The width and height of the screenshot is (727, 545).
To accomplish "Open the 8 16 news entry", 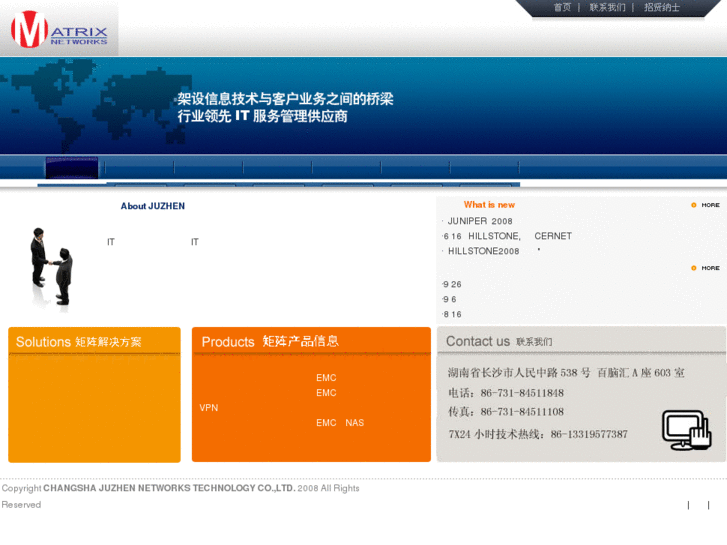I will pyautogui.click(x=452, y=314).
